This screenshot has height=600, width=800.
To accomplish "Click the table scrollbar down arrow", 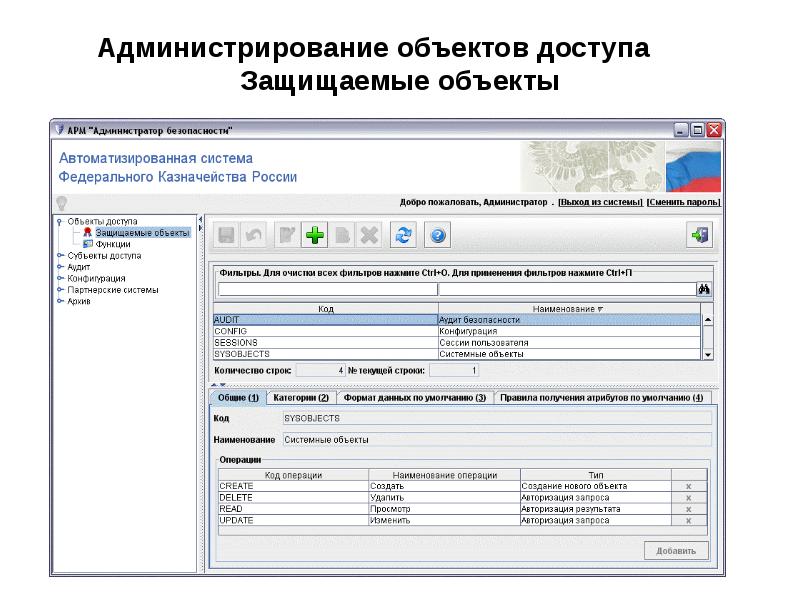I will point(708,354).
